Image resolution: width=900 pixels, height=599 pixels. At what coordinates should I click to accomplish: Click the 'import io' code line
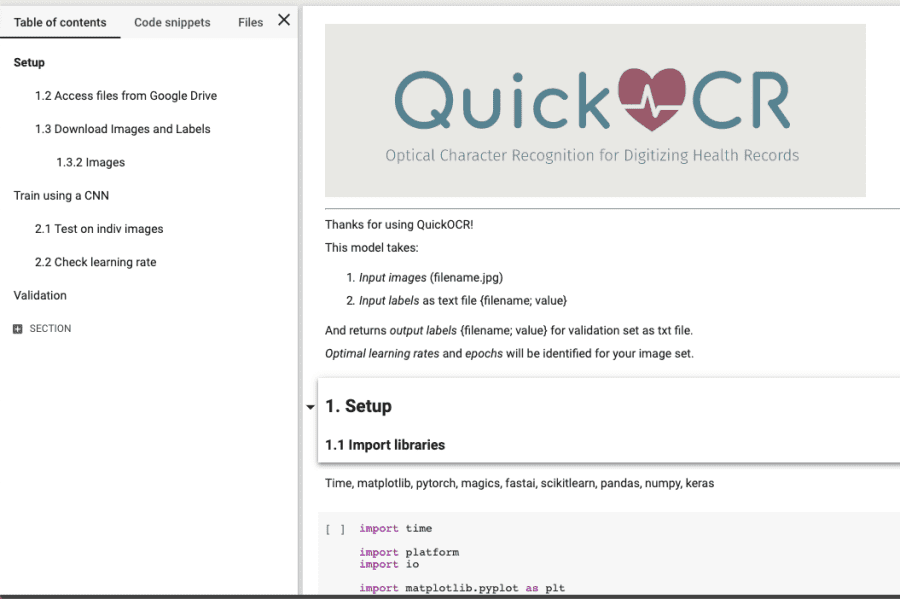coord(389,565)
